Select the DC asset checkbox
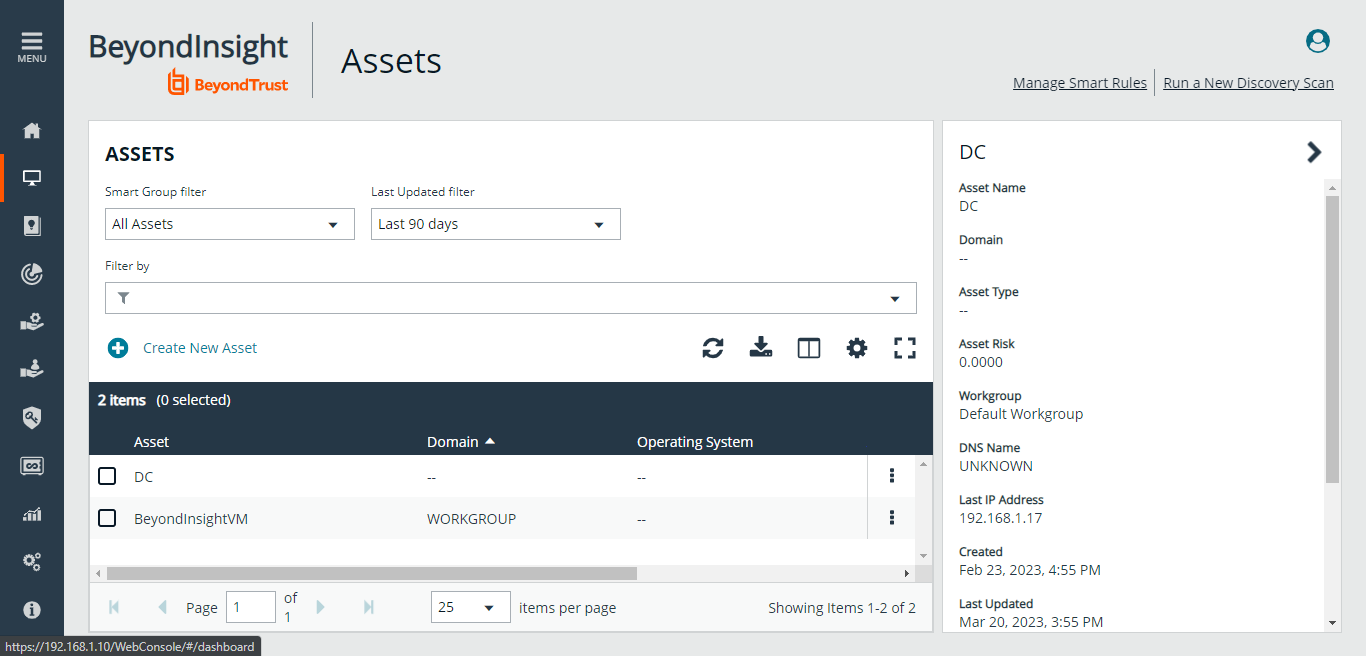1366x656 pixels. tap(107, 476)
